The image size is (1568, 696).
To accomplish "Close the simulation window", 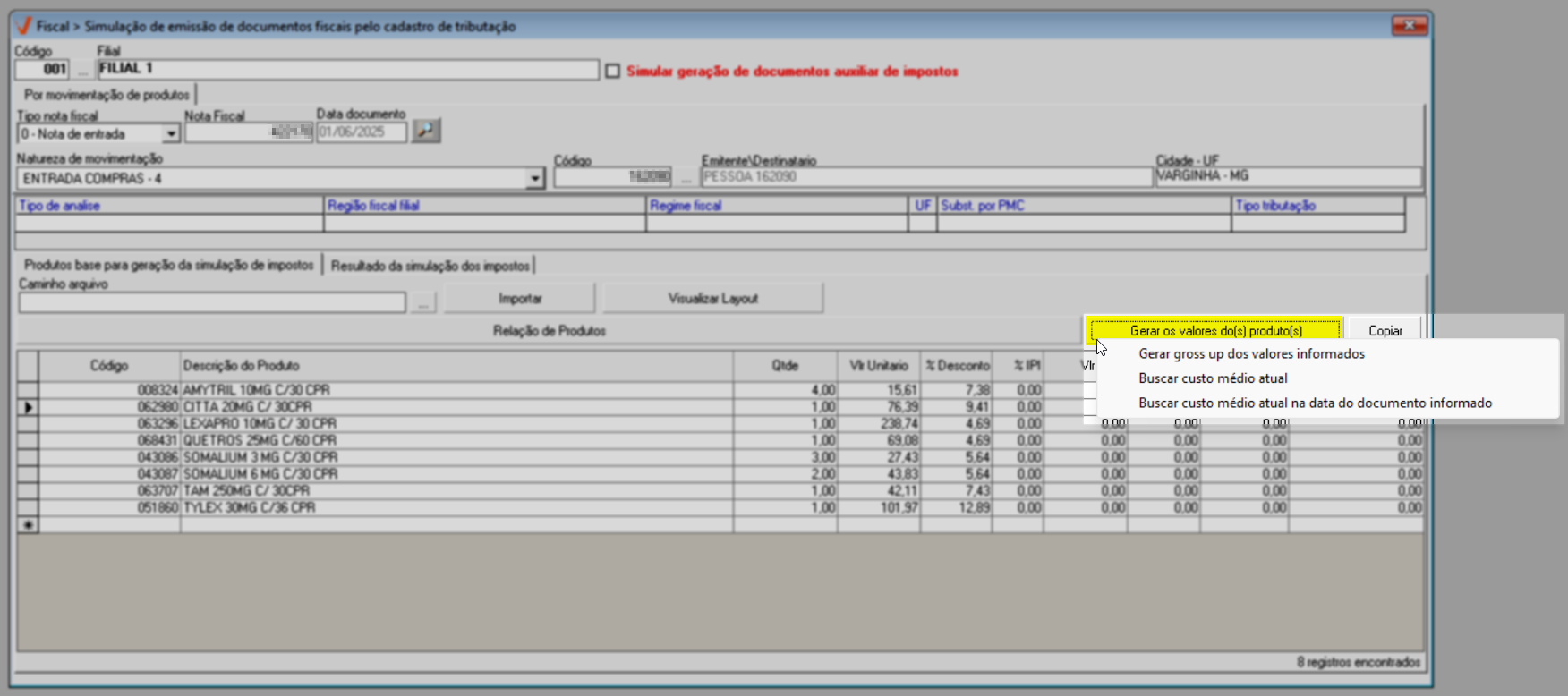I will (1409, 26).
